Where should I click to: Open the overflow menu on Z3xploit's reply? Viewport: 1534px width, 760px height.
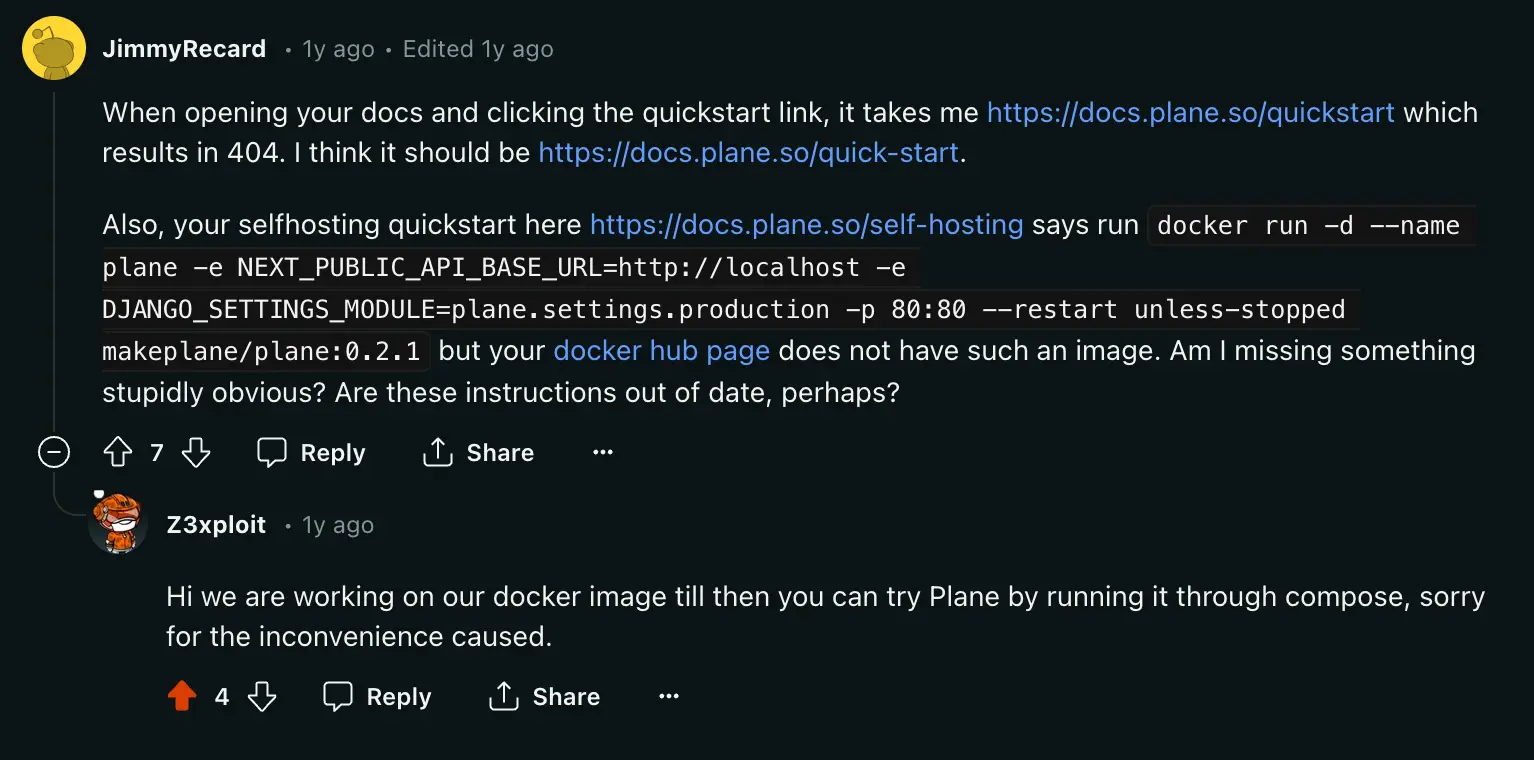pos(668,696)
